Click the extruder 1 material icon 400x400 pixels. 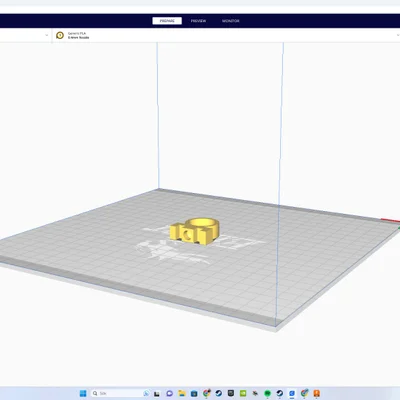(x=60, y=35)
